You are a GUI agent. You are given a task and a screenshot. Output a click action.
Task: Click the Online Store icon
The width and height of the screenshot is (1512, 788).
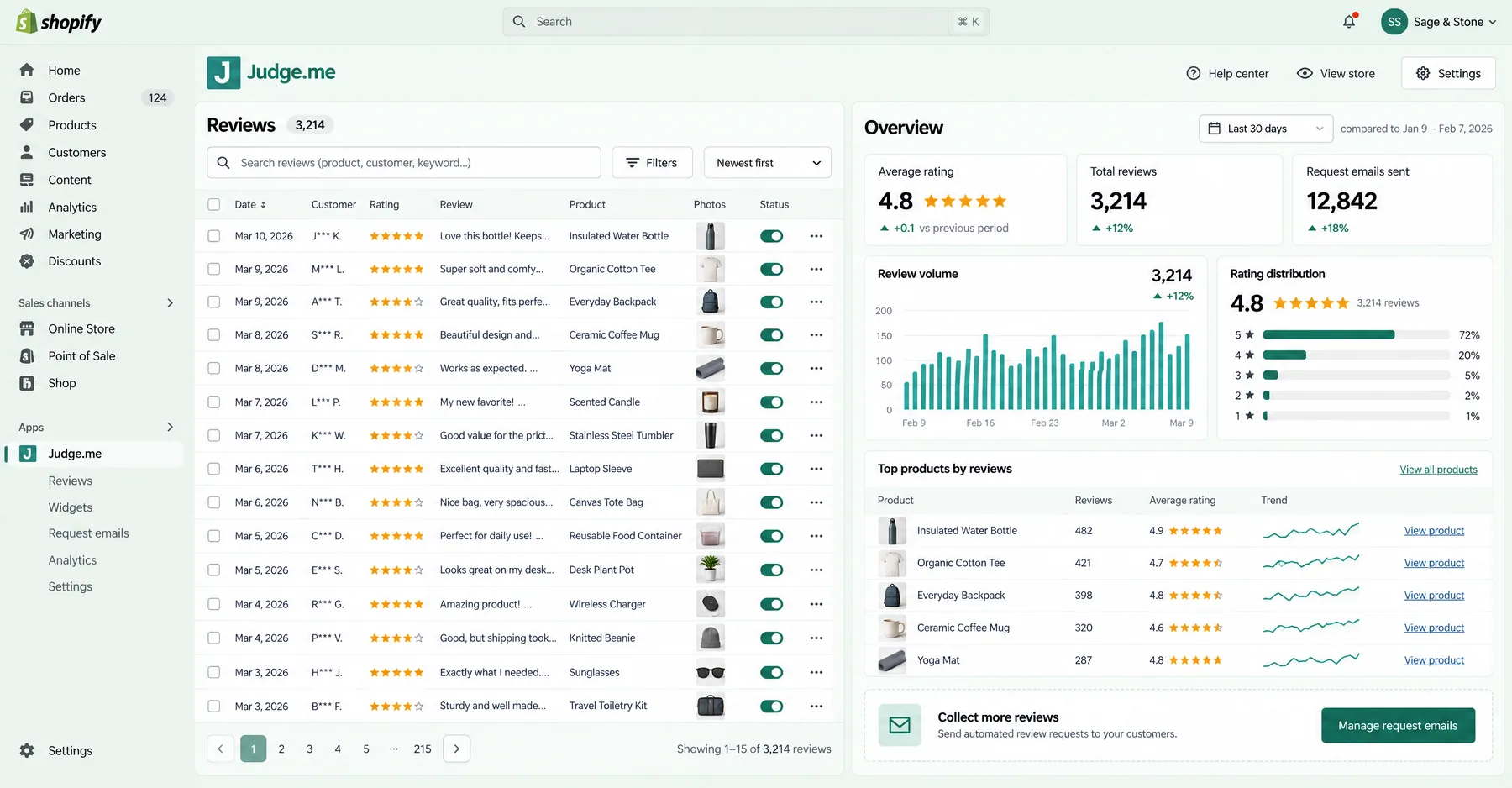27,328
